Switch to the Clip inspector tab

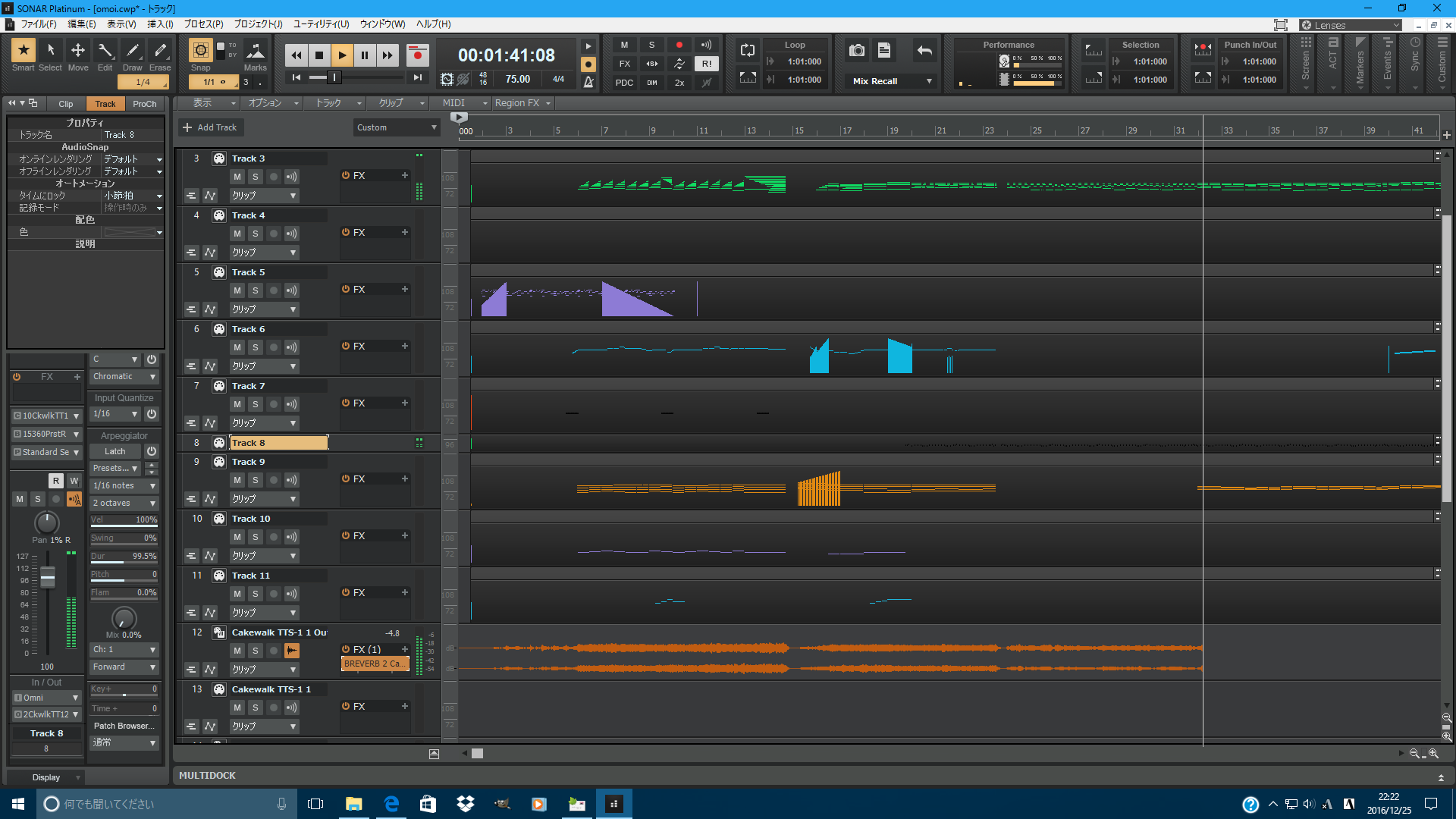[66, 104]
